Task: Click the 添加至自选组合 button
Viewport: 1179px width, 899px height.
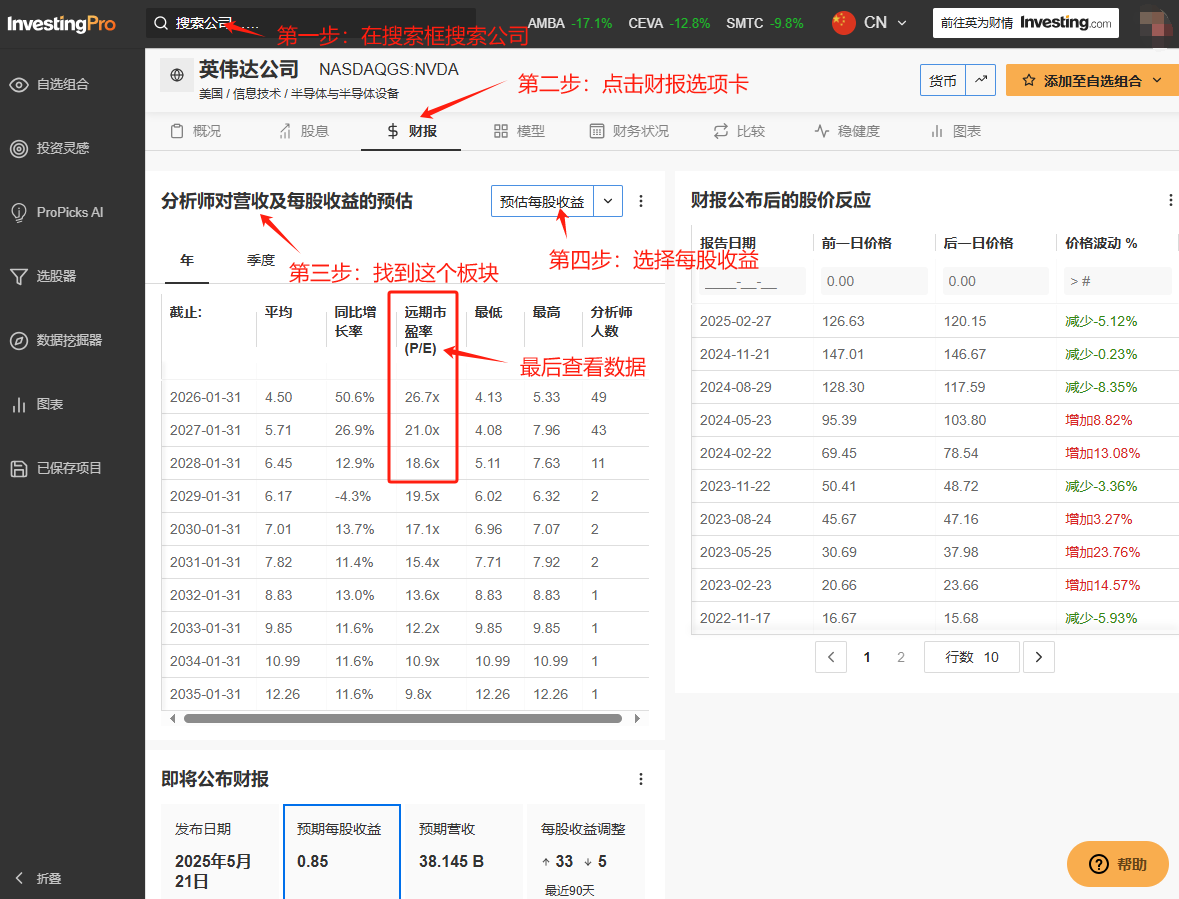Action: tap(1092, 81)
